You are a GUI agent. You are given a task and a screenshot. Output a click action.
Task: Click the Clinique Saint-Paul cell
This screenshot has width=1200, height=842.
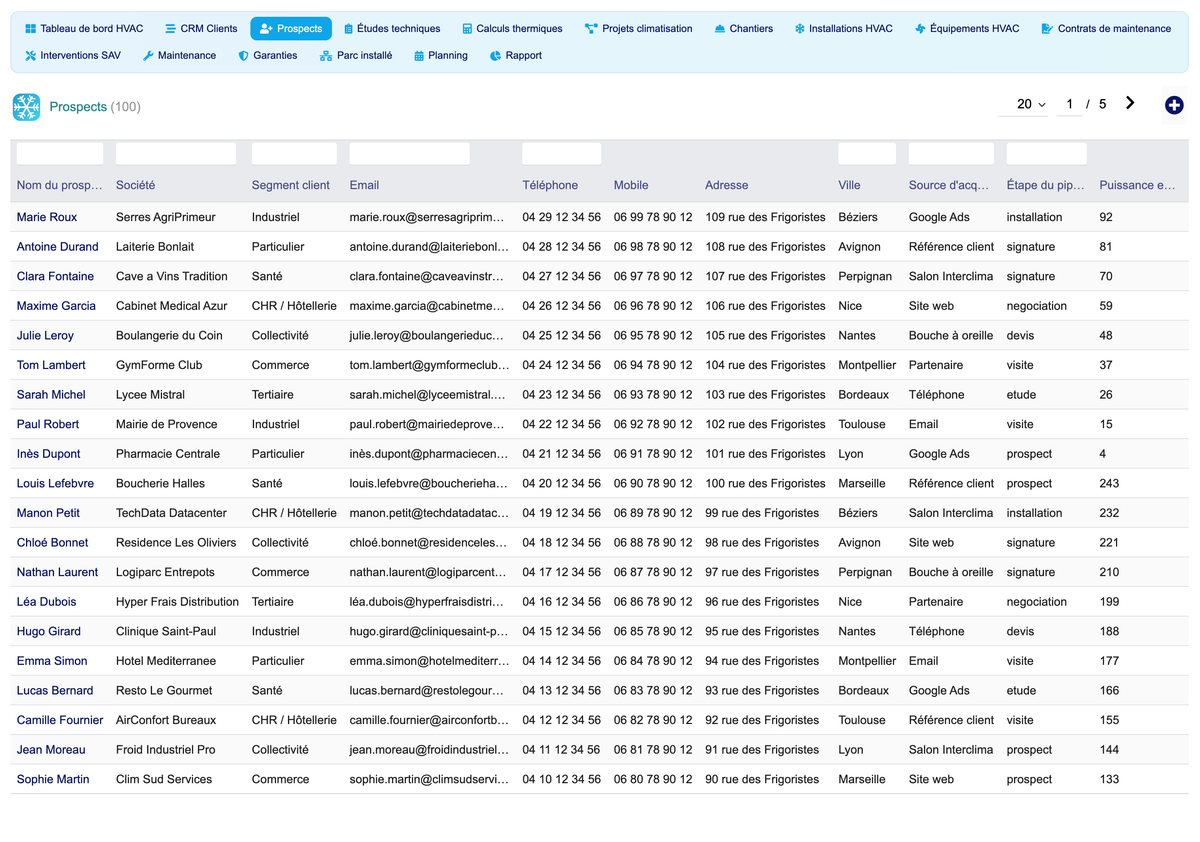166,632
